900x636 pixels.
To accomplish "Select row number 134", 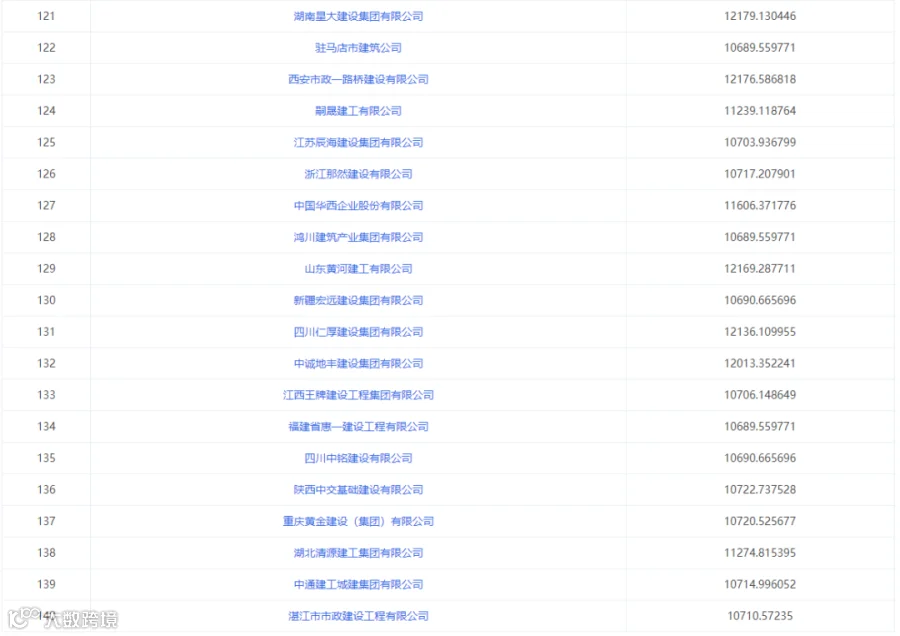I will click(46, 426).
